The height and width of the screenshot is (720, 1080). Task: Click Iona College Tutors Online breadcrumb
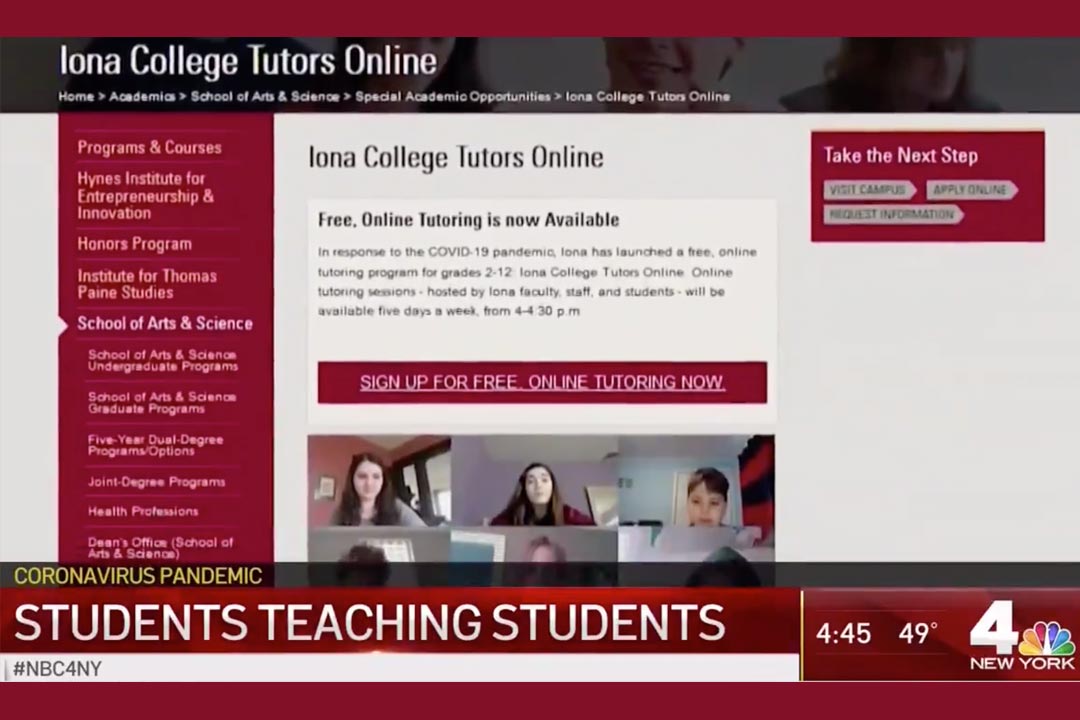[647, 96]
